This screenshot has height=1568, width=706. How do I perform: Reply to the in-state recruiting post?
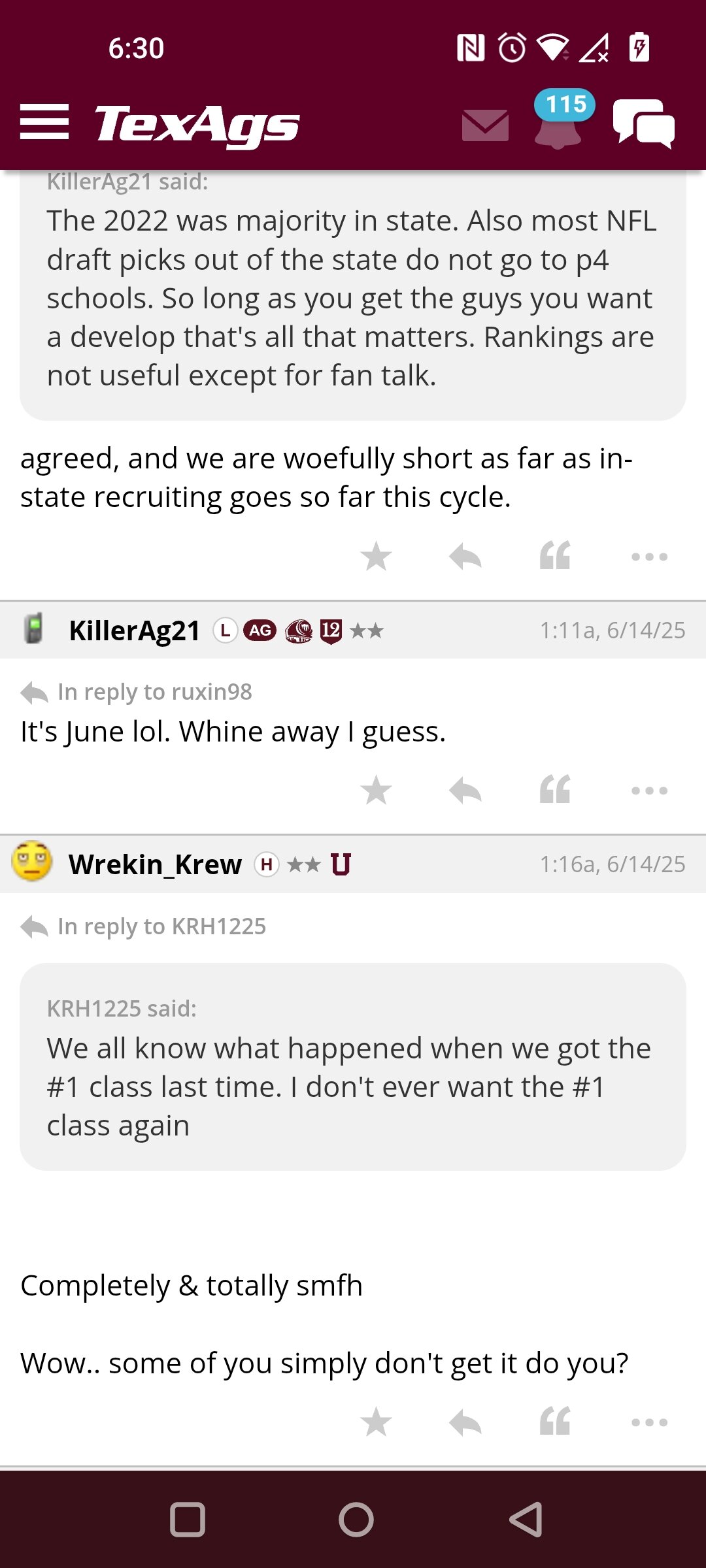click(465, 557)
